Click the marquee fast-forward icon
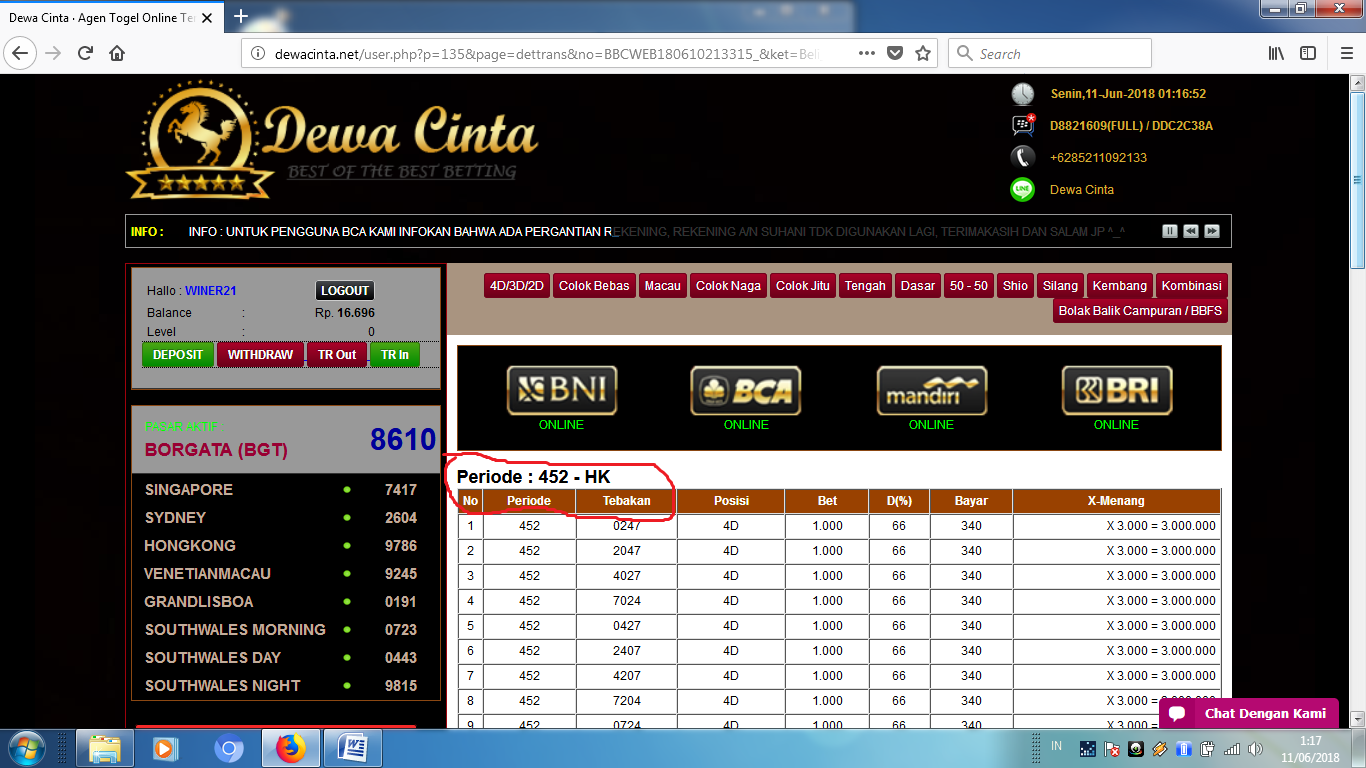This screenshot has width=1366, height=768. pos(1211,231)
